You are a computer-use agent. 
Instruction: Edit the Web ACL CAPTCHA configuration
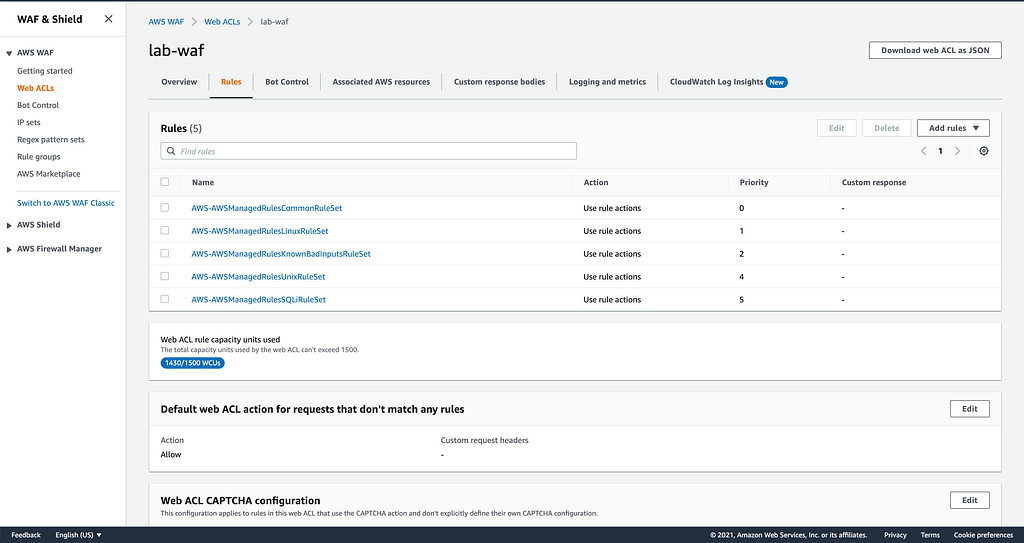point(970,500)
